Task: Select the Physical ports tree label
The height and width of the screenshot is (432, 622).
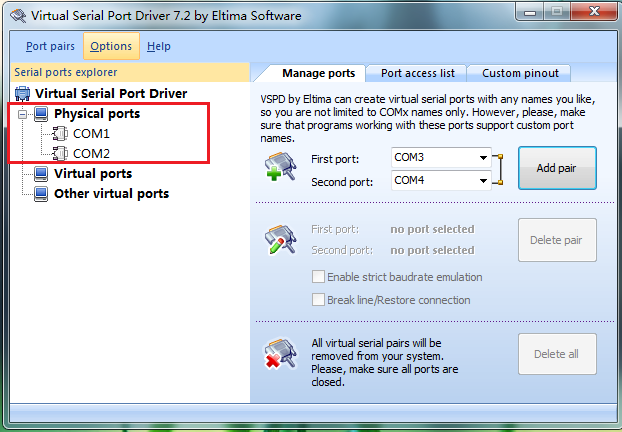Action: click(x=97, y=114)
